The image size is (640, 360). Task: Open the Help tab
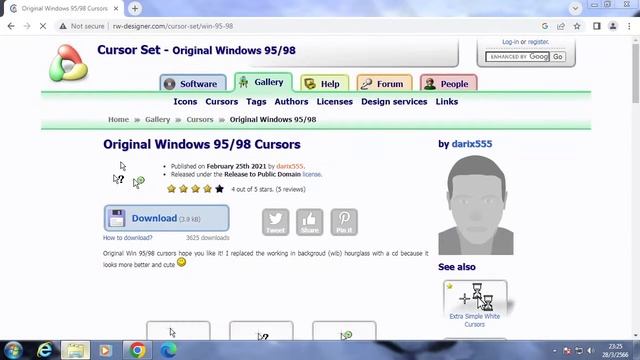324,84
